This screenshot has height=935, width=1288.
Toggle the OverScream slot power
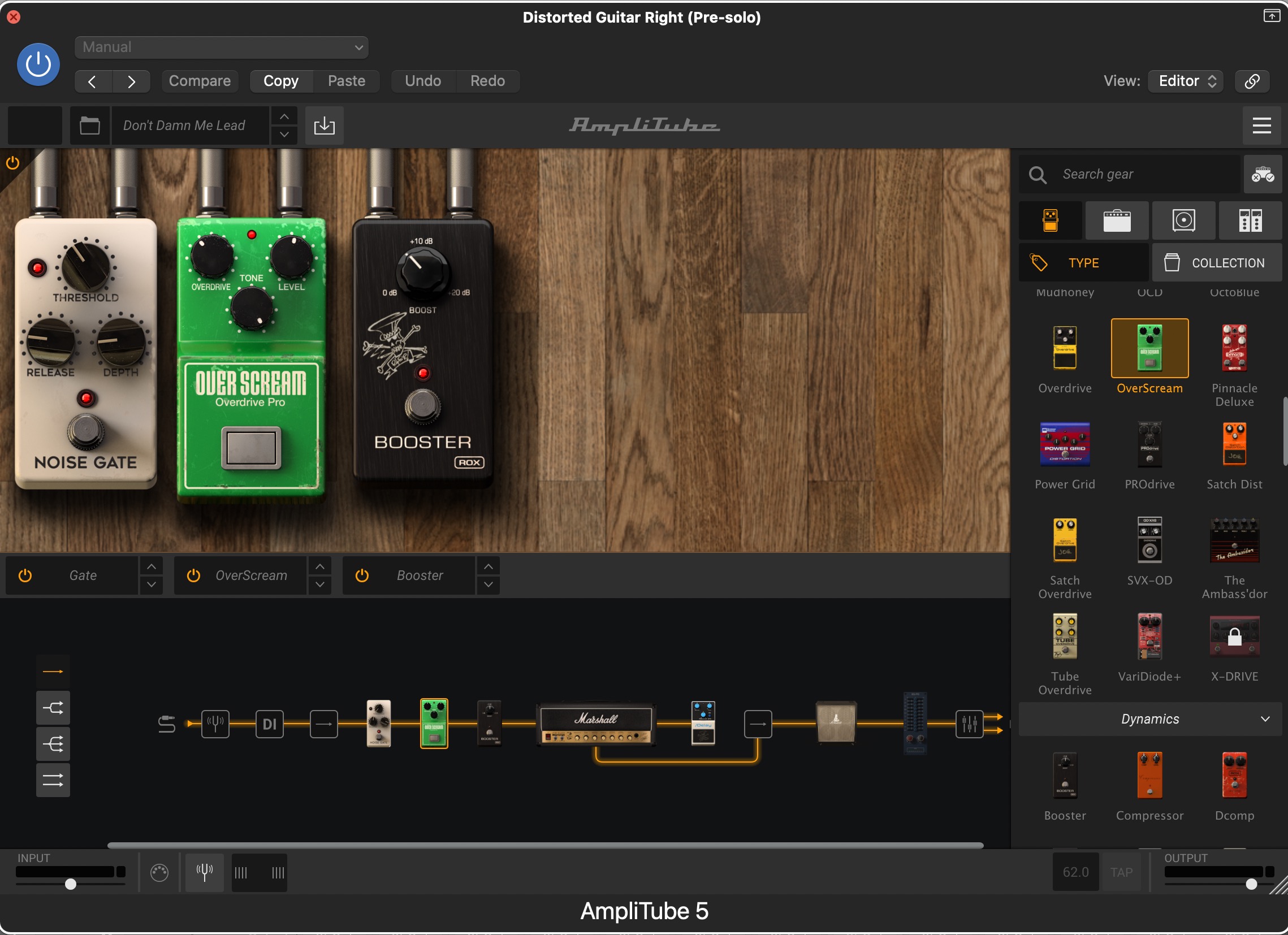pyautogui.click(x=193, y=575)
